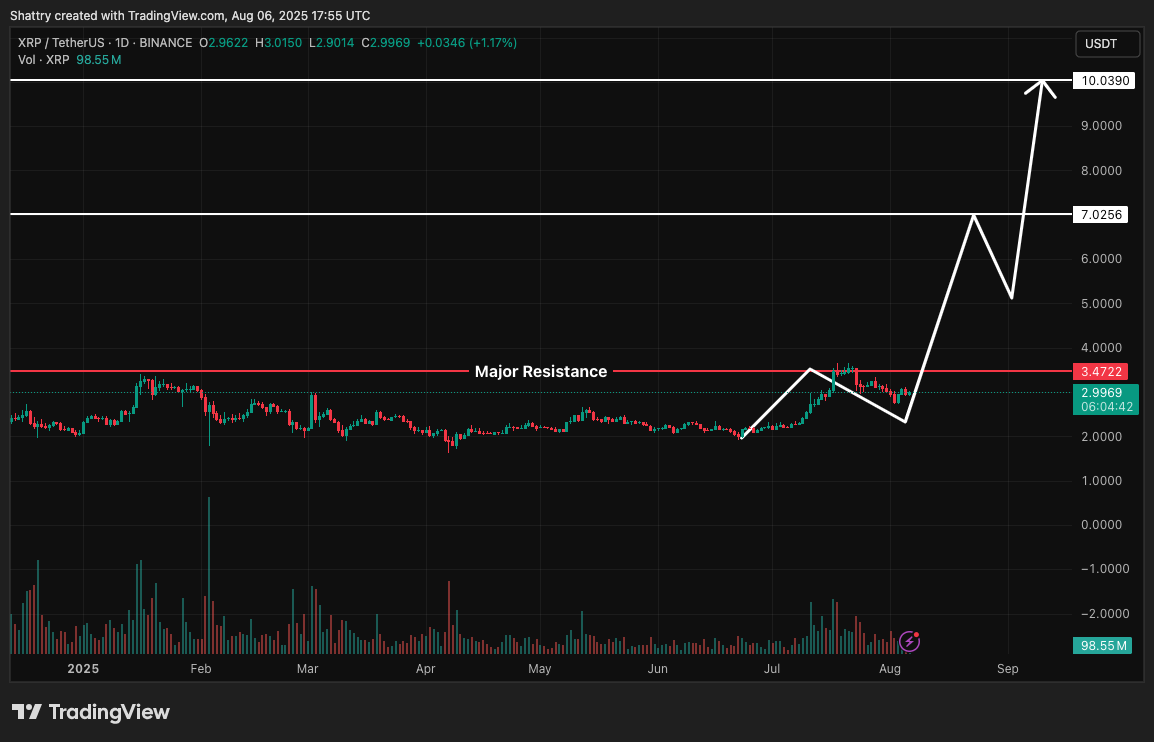Click the TradingView logo at bottom left

(91, 712)
